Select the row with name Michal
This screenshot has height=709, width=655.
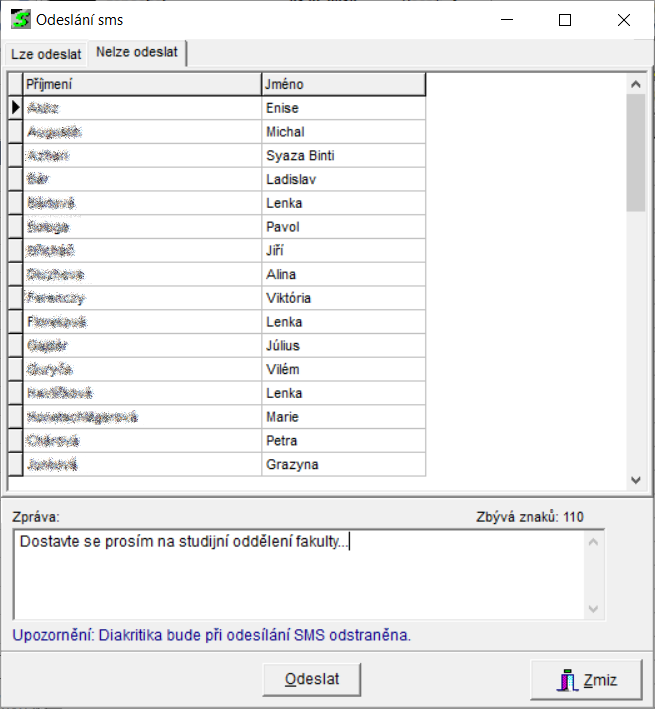[x=343, y=132]
